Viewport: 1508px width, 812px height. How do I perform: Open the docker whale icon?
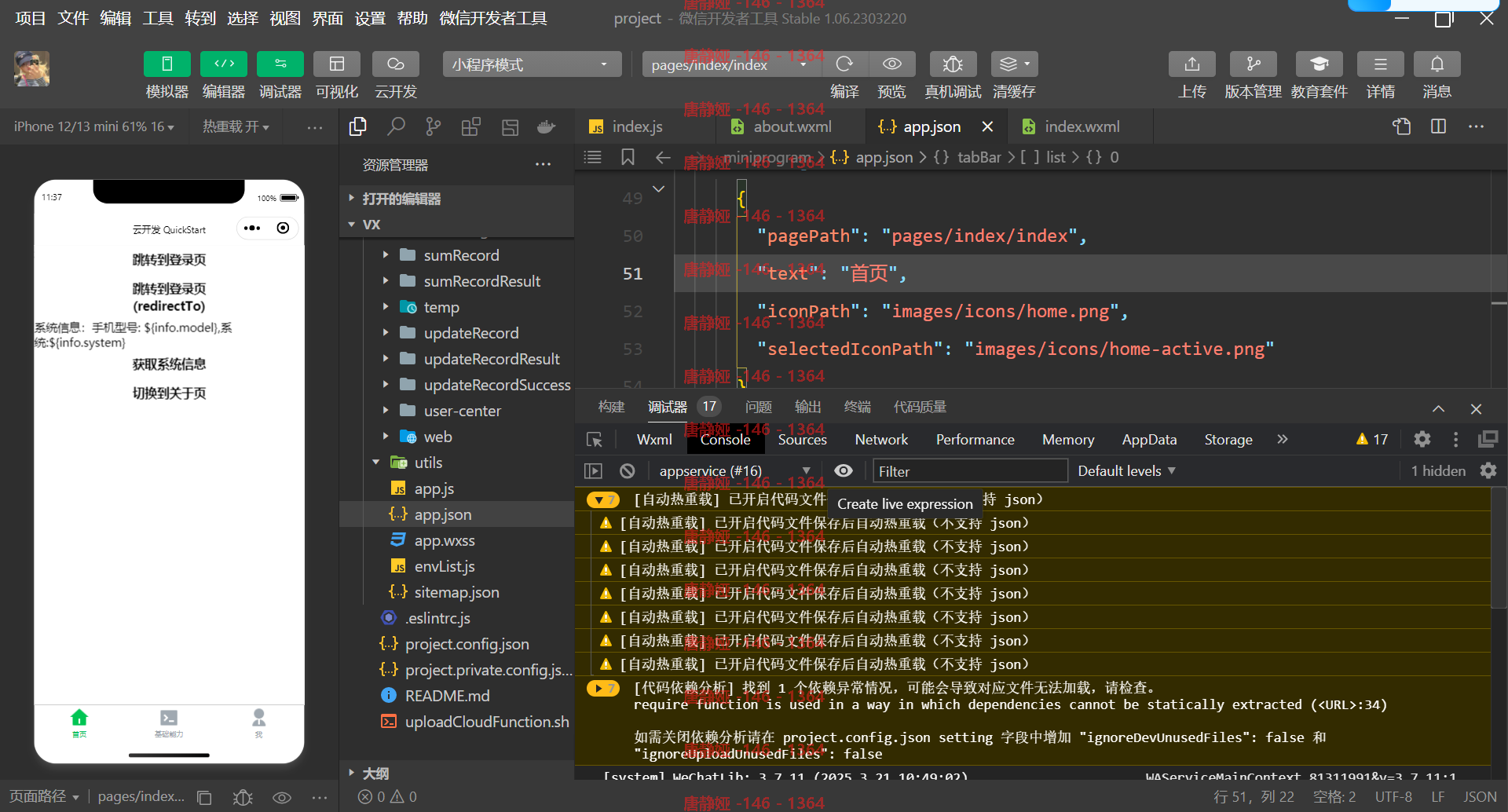(547, 126)
